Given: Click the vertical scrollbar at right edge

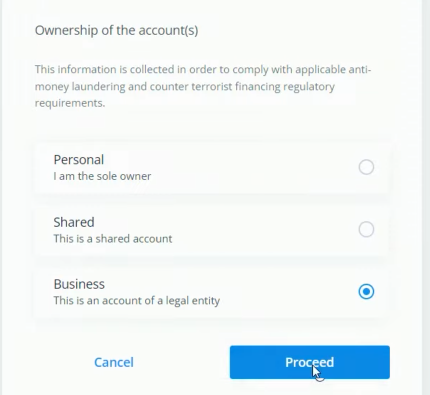Looking at the screenshot, I should 425,197.
